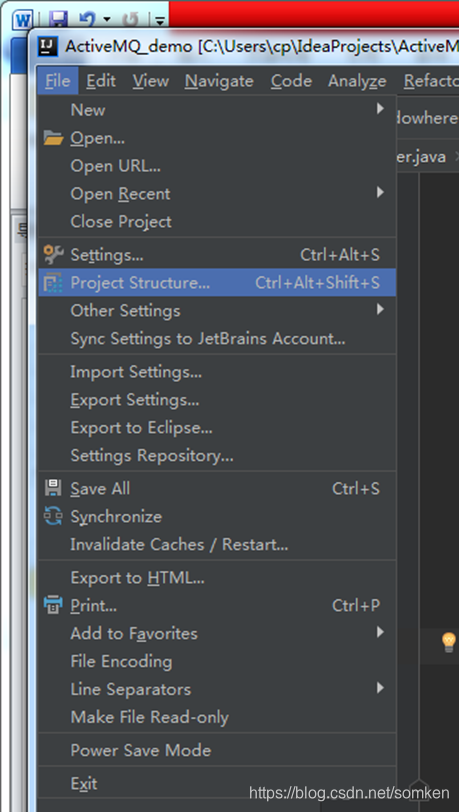Select Export Settings... entry
459x812 pixels.
pos(217,400)
